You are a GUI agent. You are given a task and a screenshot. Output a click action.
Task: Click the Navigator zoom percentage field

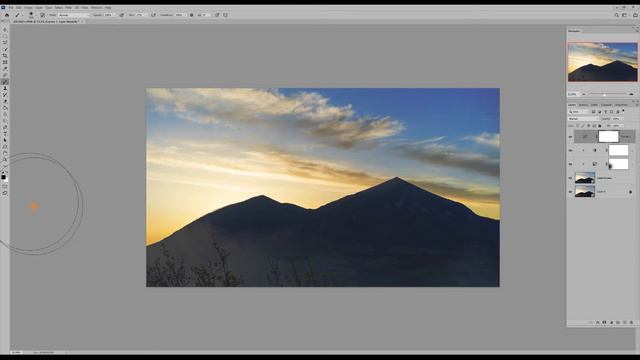pos(573,94)
